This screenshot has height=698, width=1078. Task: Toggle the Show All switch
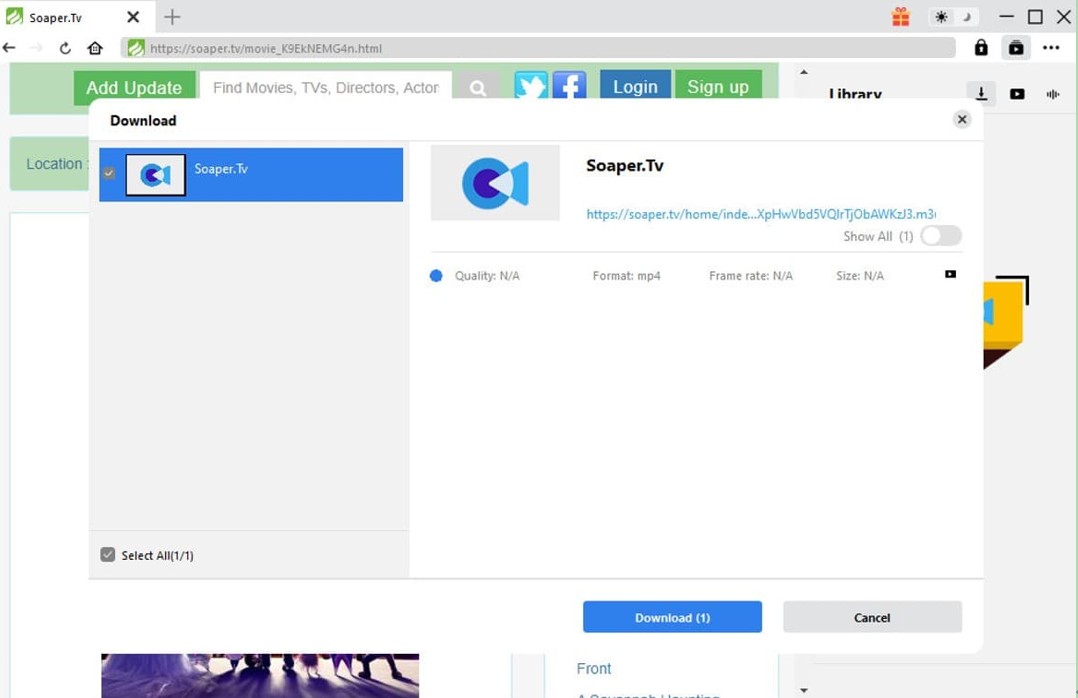[940, 236]
